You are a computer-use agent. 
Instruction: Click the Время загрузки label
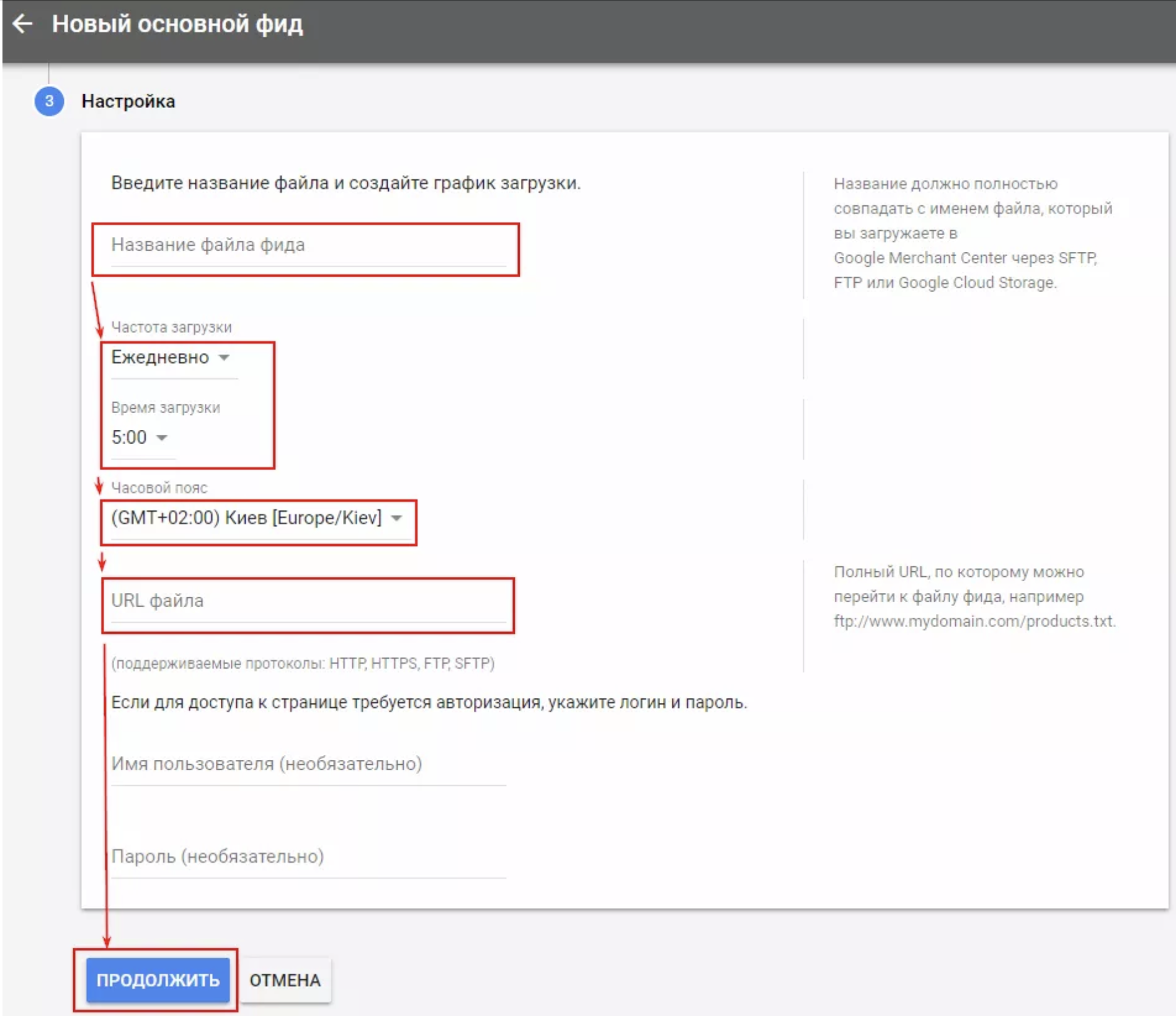(x=166, y=408)
